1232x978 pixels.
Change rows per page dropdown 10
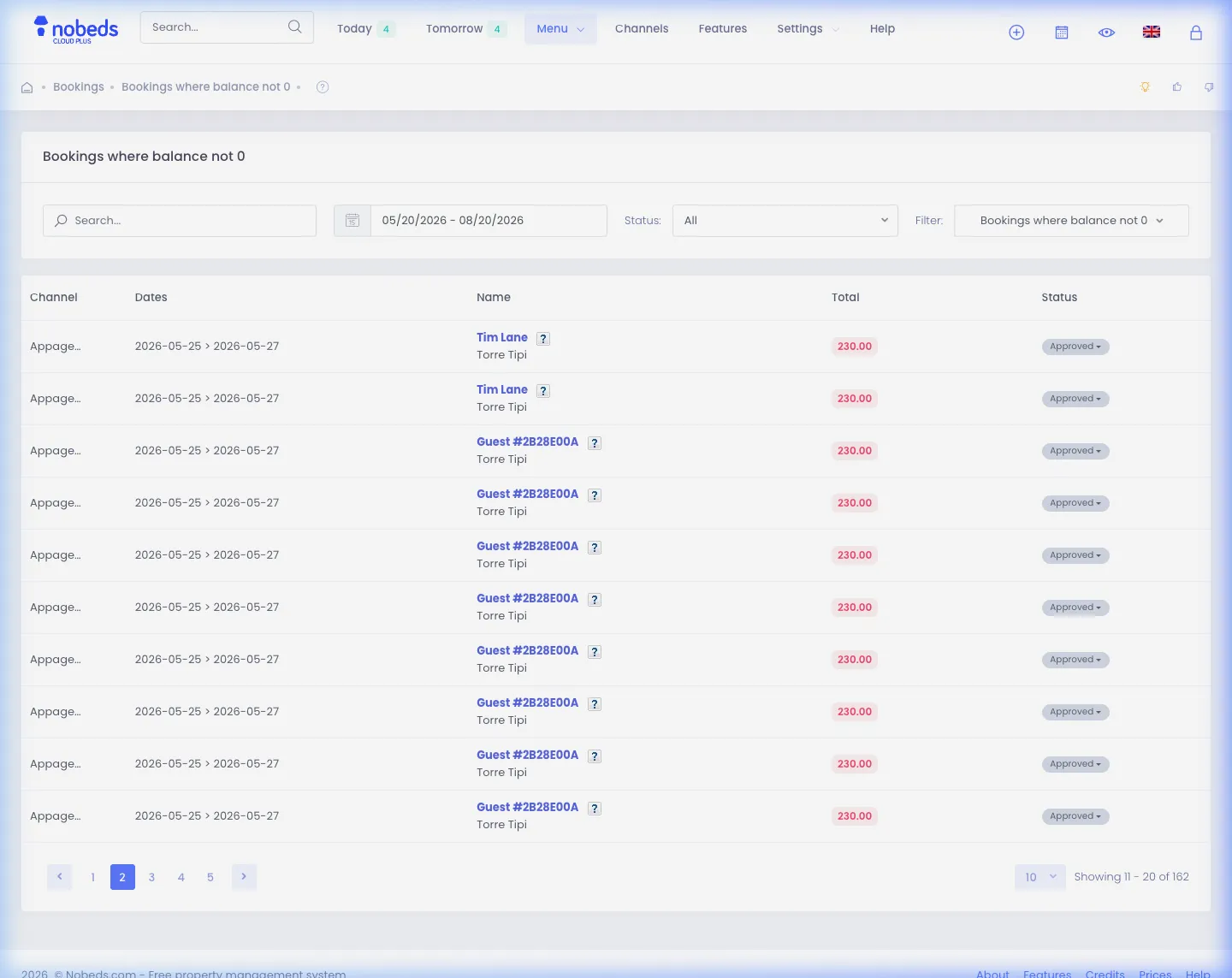(x=1040, y=877)
